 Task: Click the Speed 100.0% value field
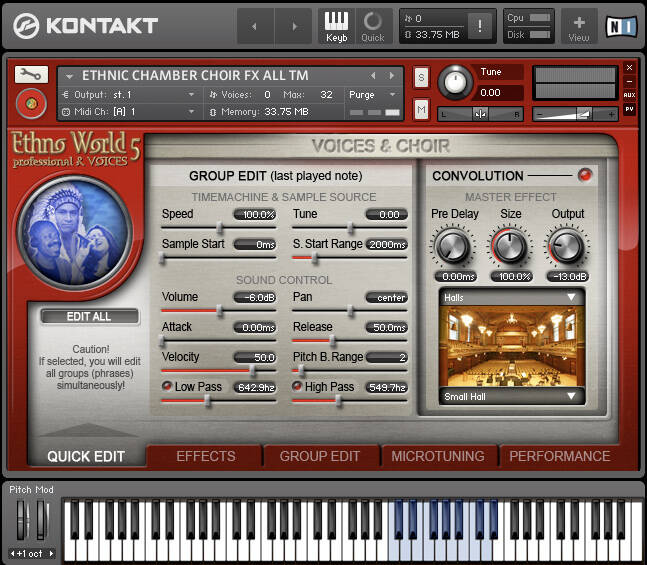[255, 215]
